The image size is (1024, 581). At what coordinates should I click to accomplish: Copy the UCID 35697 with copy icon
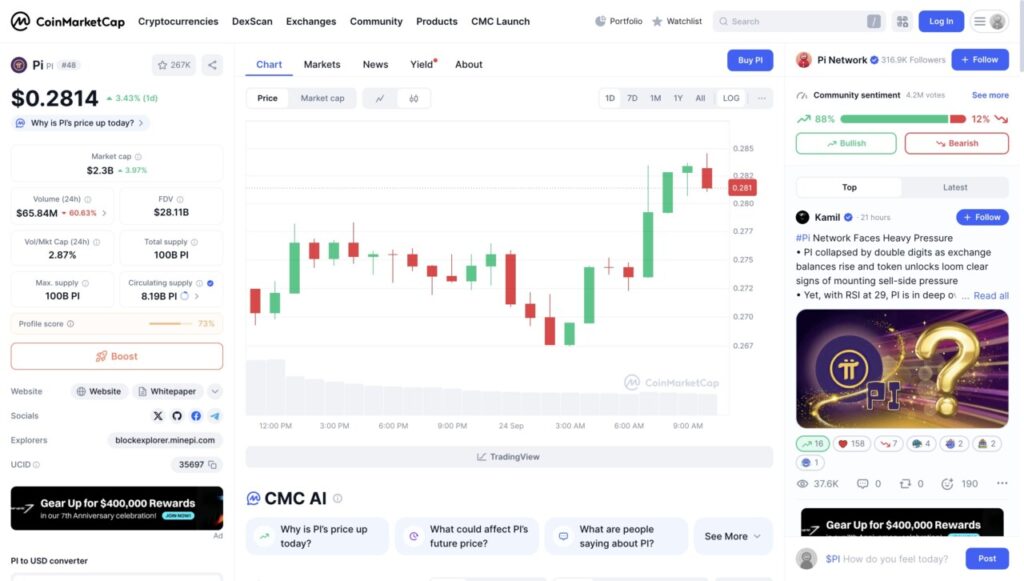213,465
